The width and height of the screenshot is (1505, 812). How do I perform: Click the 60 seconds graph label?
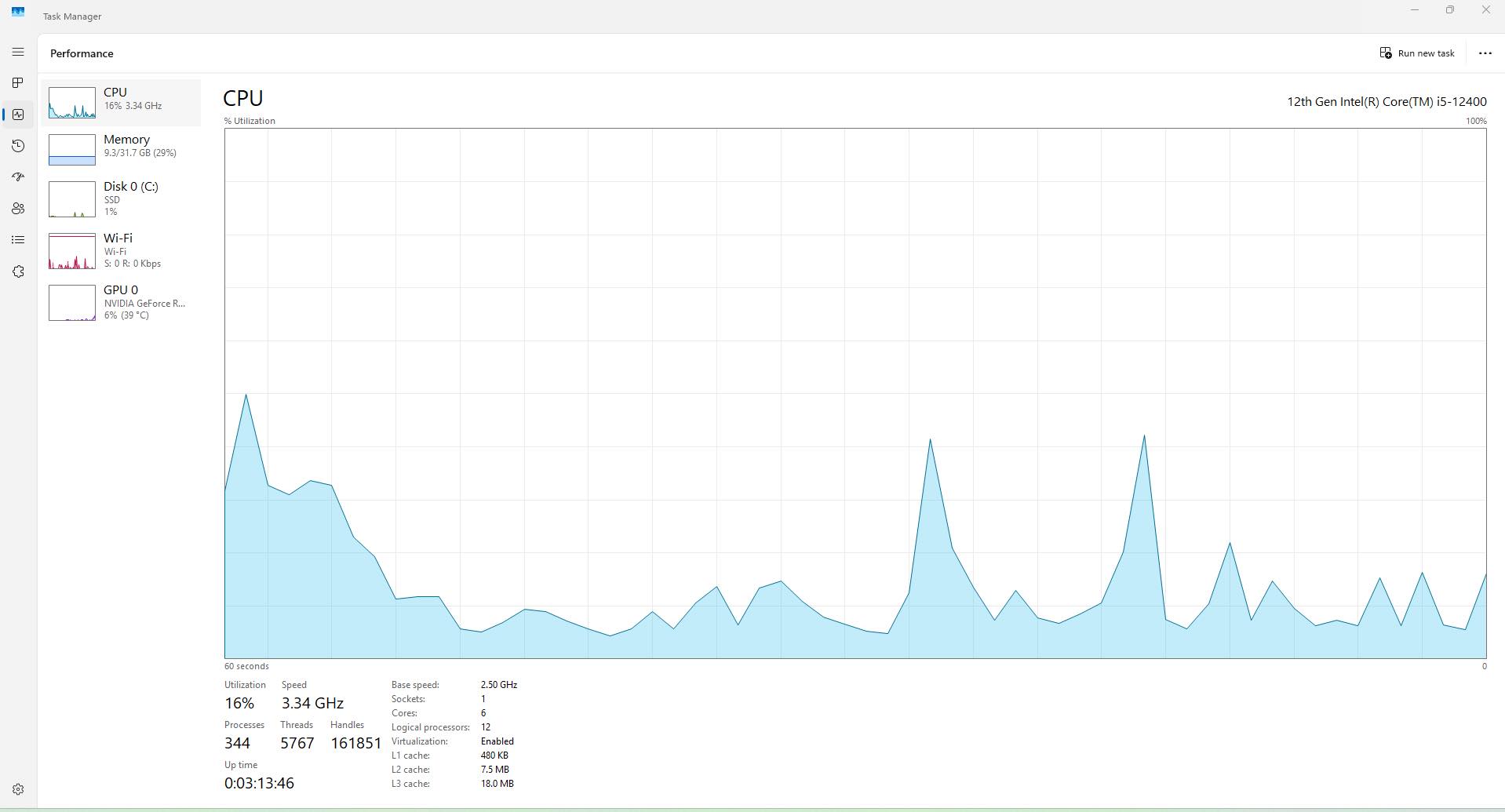point(246,666)
